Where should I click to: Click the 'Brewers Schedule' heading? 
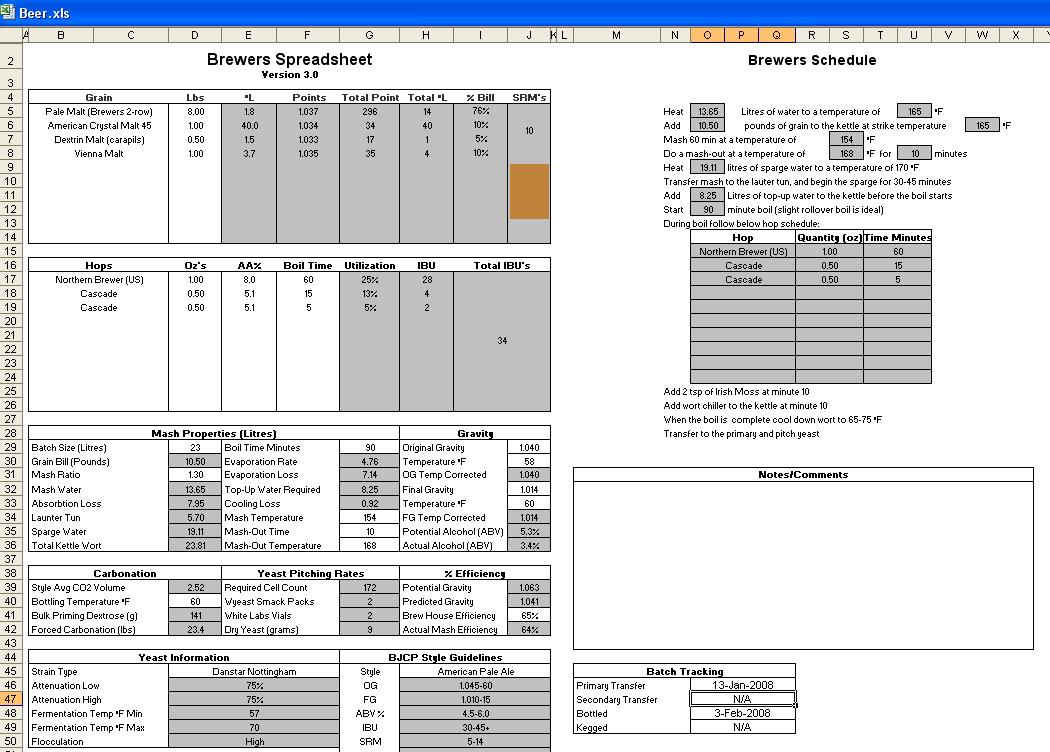(812, 60)
